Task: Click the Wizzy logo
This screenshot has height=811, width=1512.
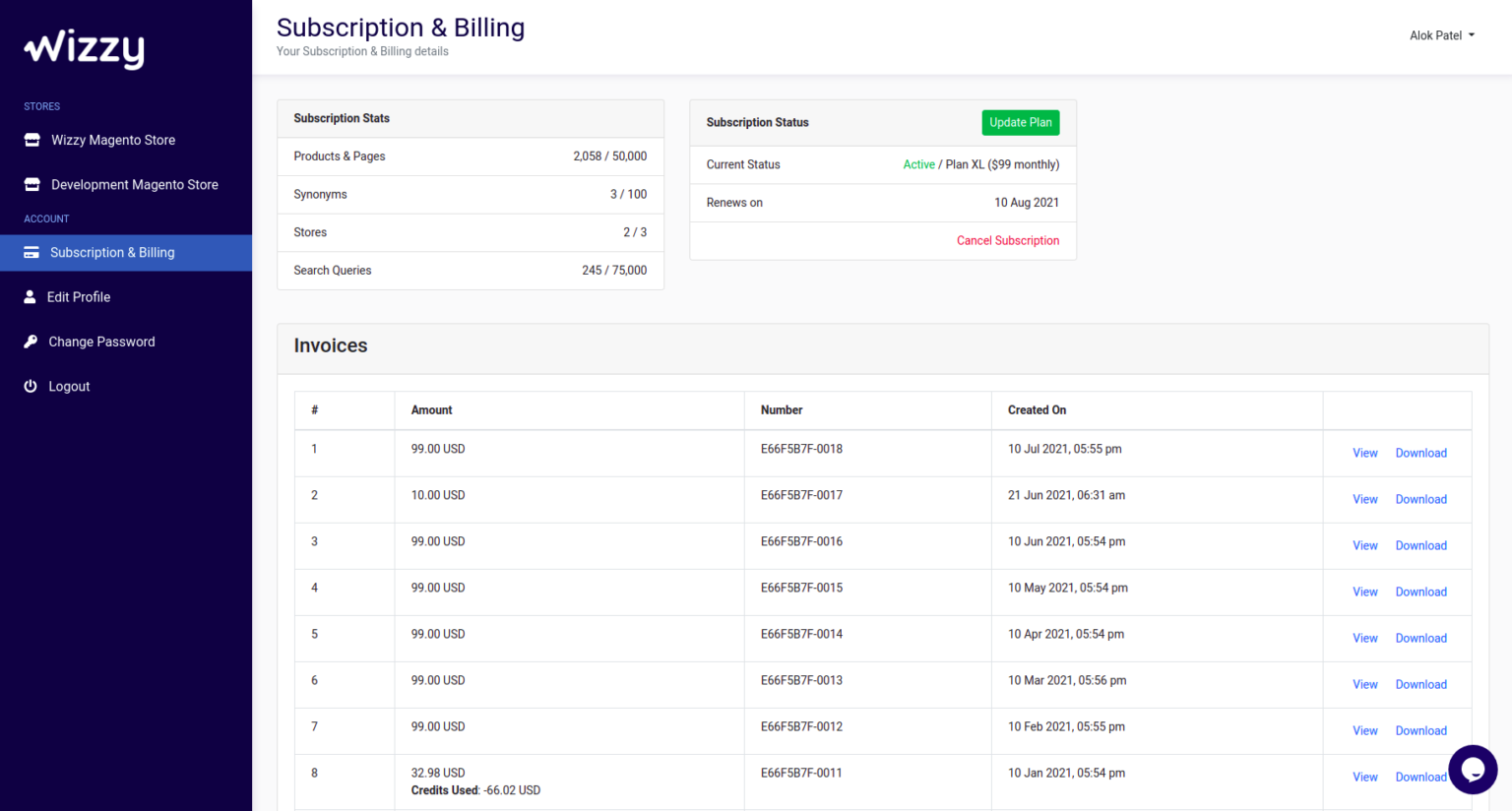Action: click(83, 48)
